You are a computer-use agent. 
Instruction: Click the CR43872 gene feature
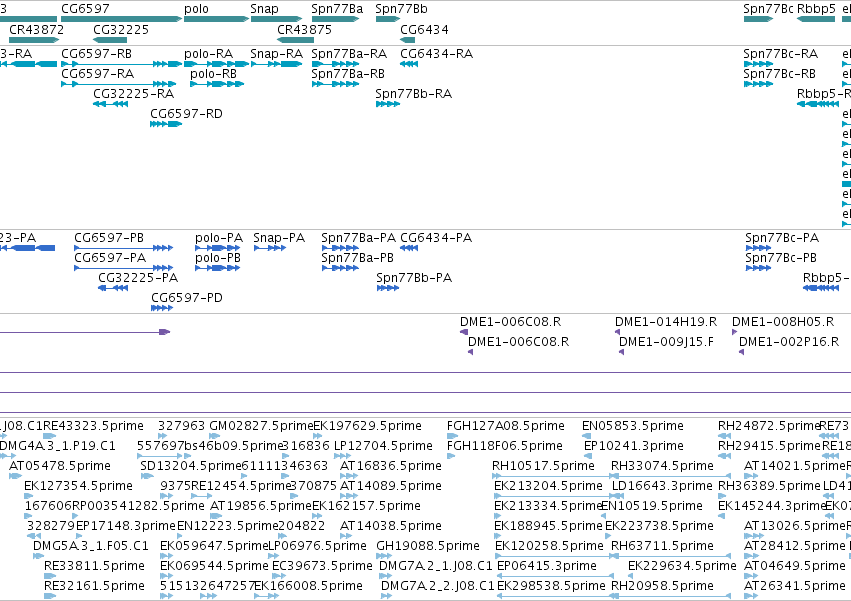34,40
